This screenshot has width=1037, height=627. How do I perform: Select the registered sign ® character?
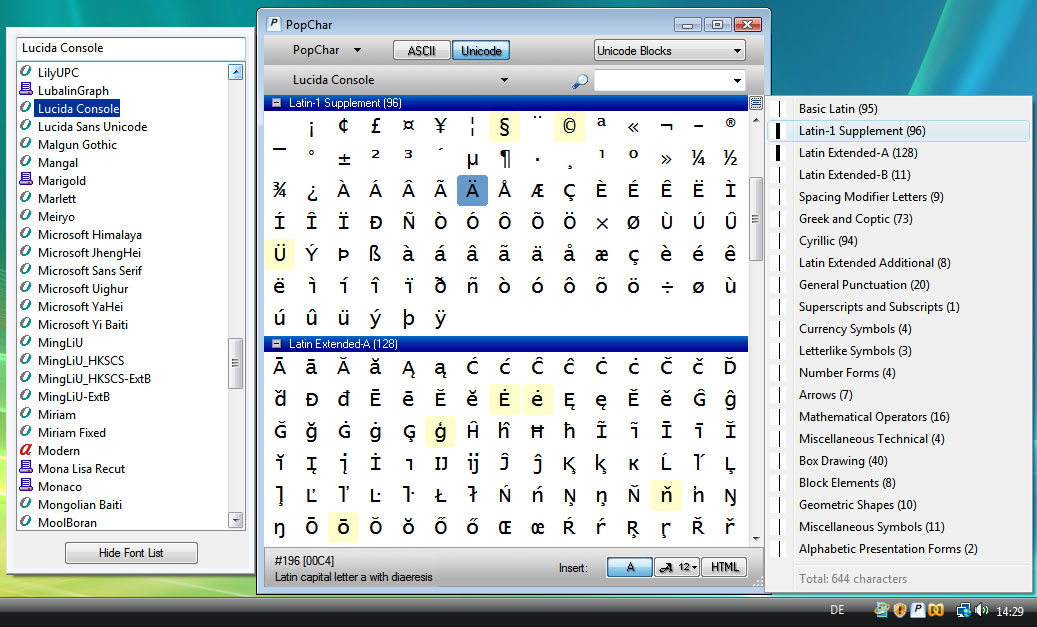[730, 123]
